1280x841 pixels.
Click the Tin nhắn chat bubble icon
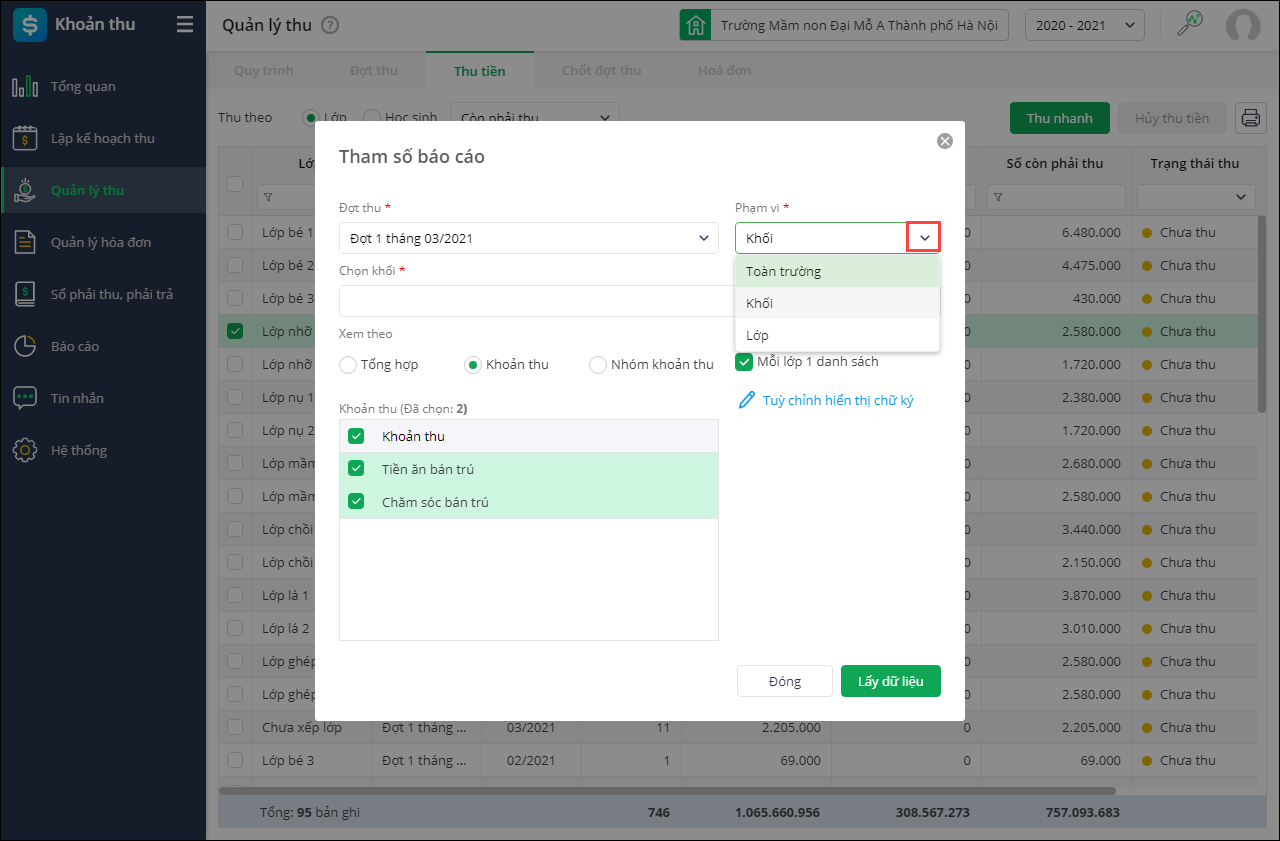(25, 398)
